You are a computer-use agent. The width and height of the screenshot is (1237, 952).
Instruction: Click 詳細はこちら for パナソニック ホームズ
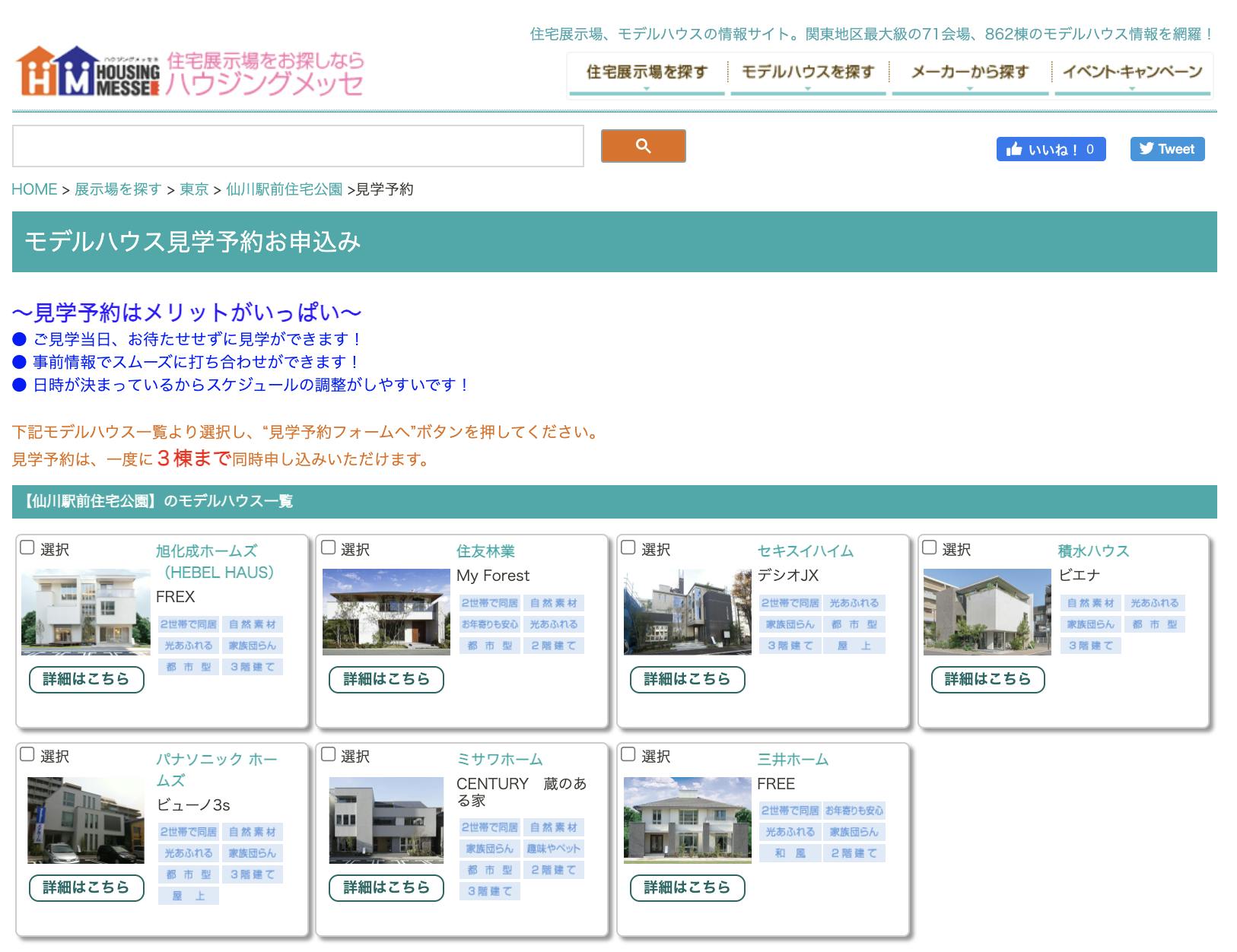click(x=86, y=887)
